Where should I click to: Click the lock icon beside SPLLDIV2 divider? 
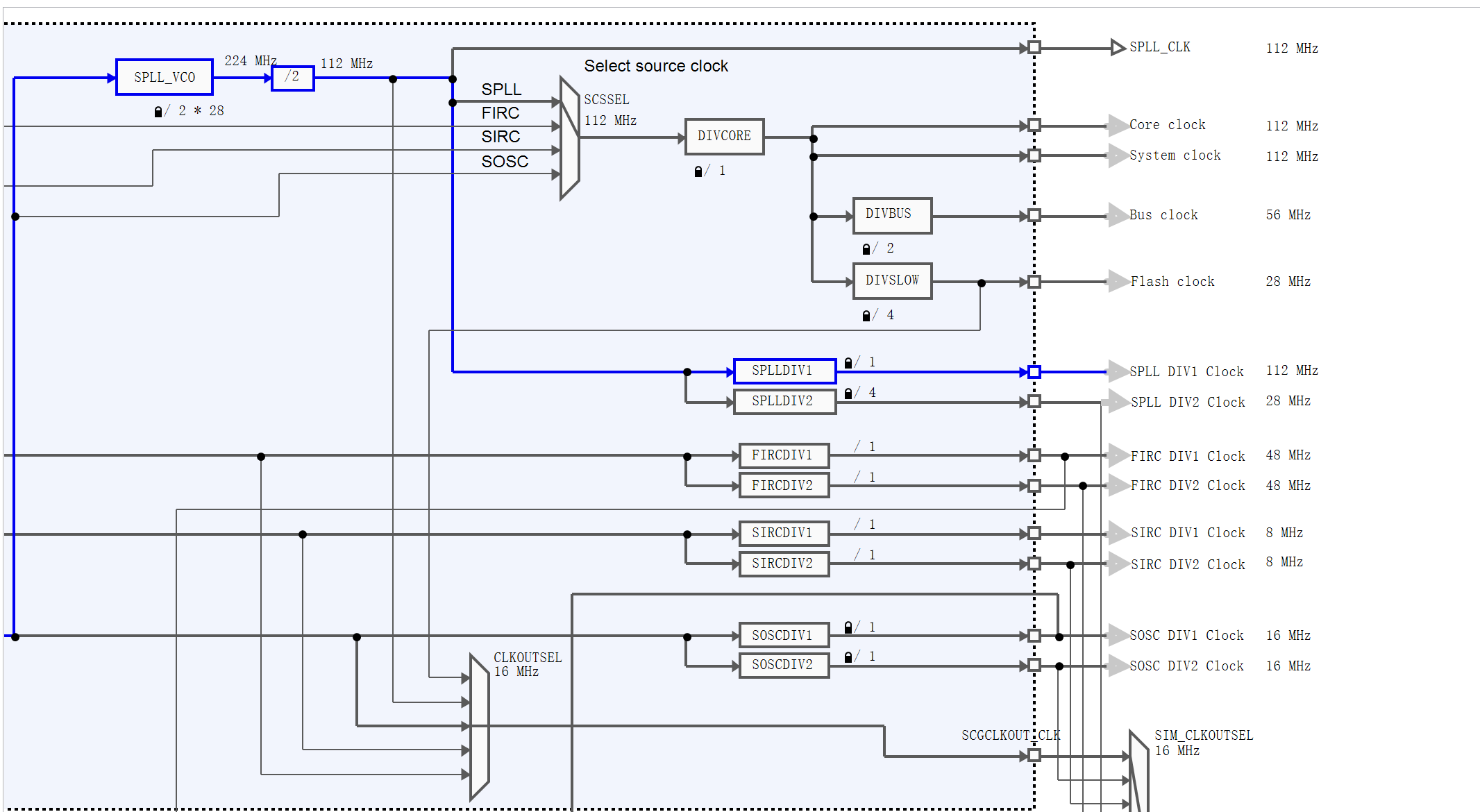click(x=848, y=394)
